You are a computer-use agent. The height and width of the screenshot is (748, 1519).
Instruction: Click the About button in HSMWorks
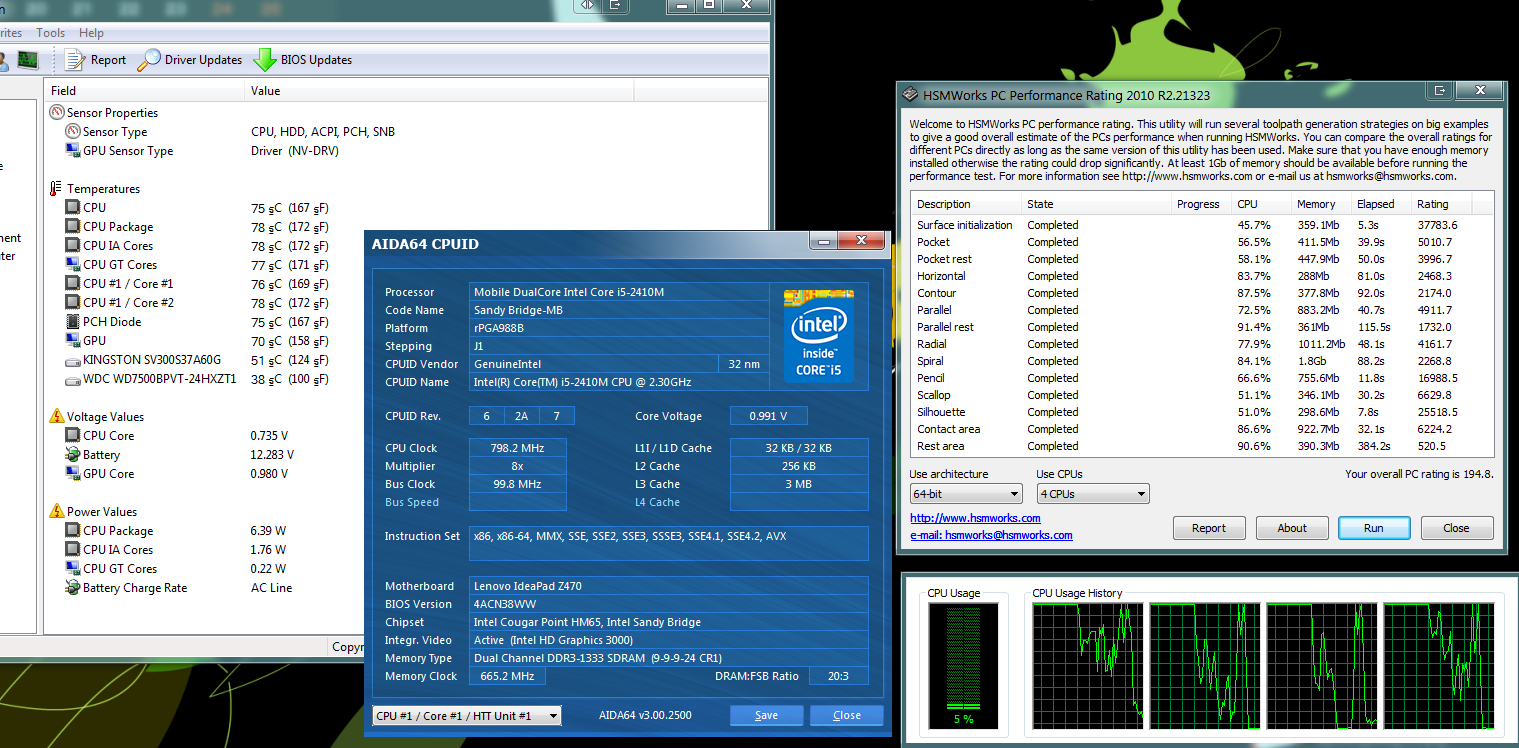[1292, 528]
